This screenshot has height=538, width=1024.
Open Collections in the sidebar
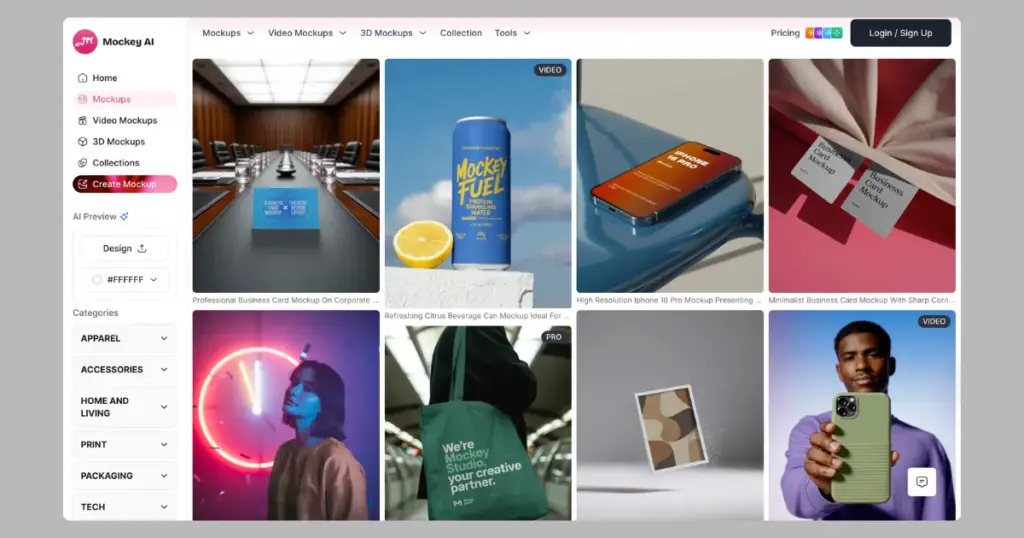(124, 163)
